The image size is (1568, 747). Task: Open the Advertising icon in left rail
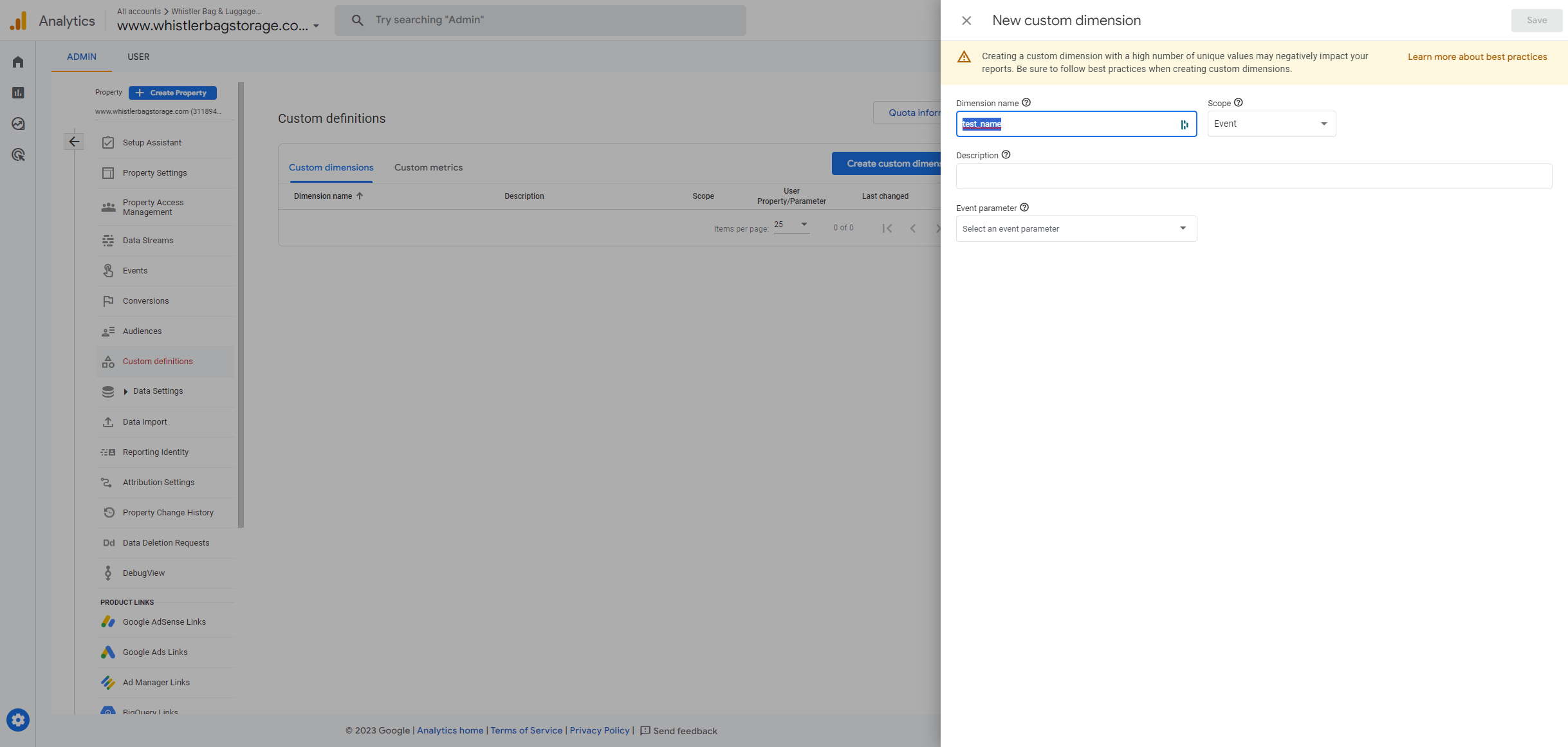(18, 154)
